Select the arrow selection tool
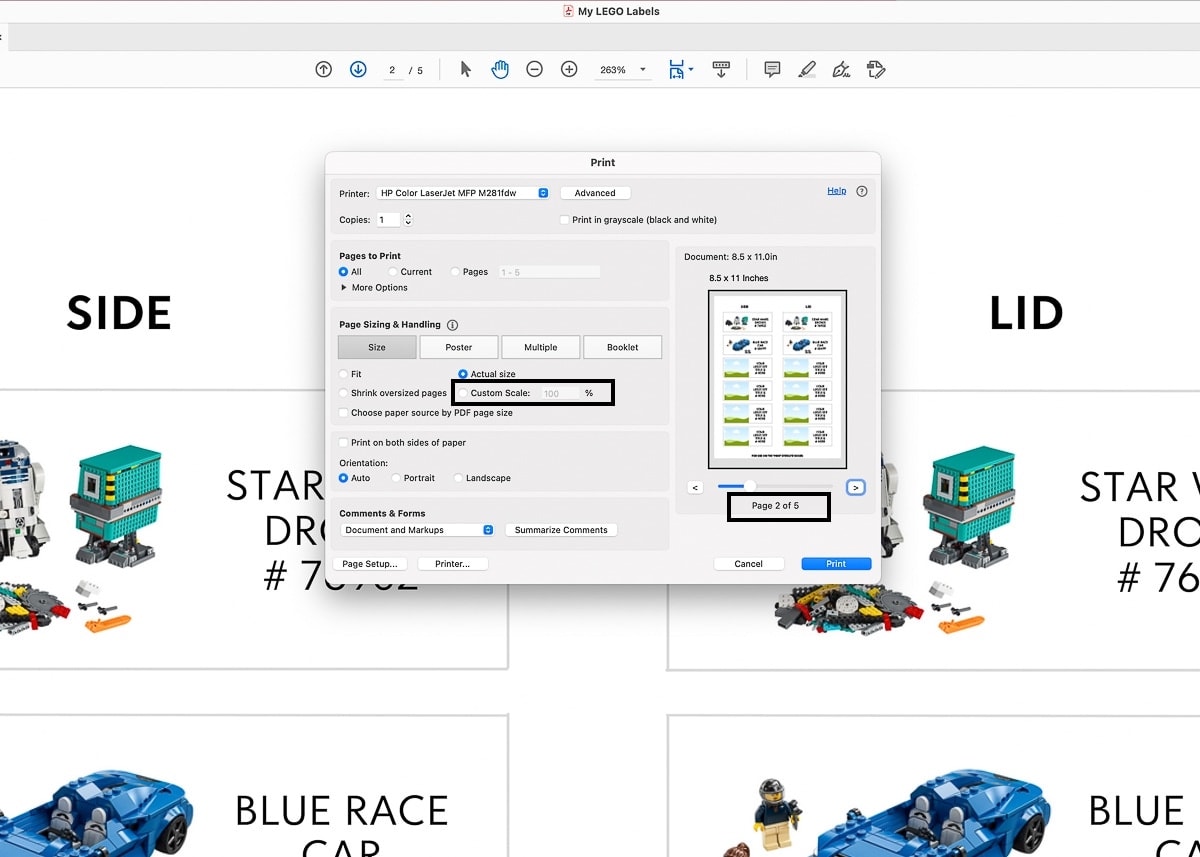This screenshot has height=857, width=1200. coord(465,70)
